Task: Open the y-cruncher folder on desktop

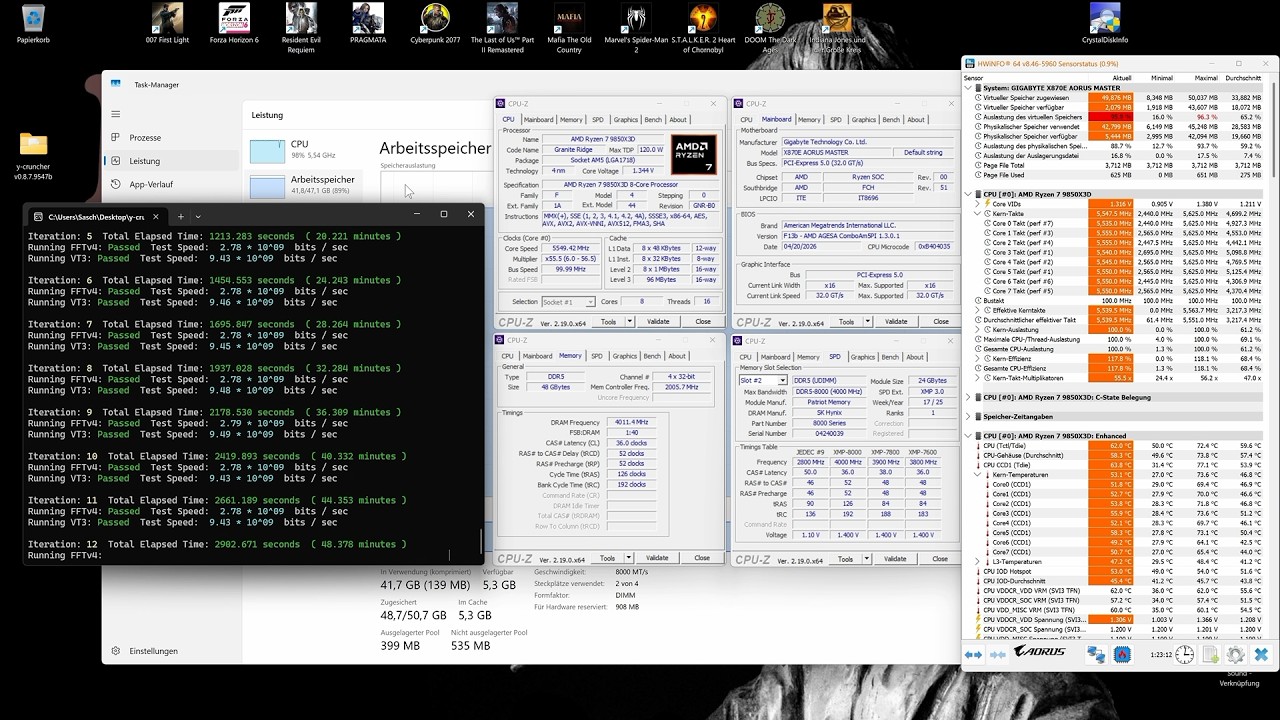Action: point(33,157)
